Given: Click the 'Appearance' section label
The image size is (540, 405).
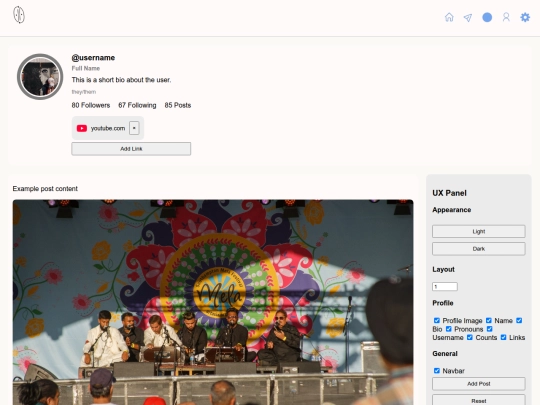Looking at the screenshot, I should click(451, 210).
